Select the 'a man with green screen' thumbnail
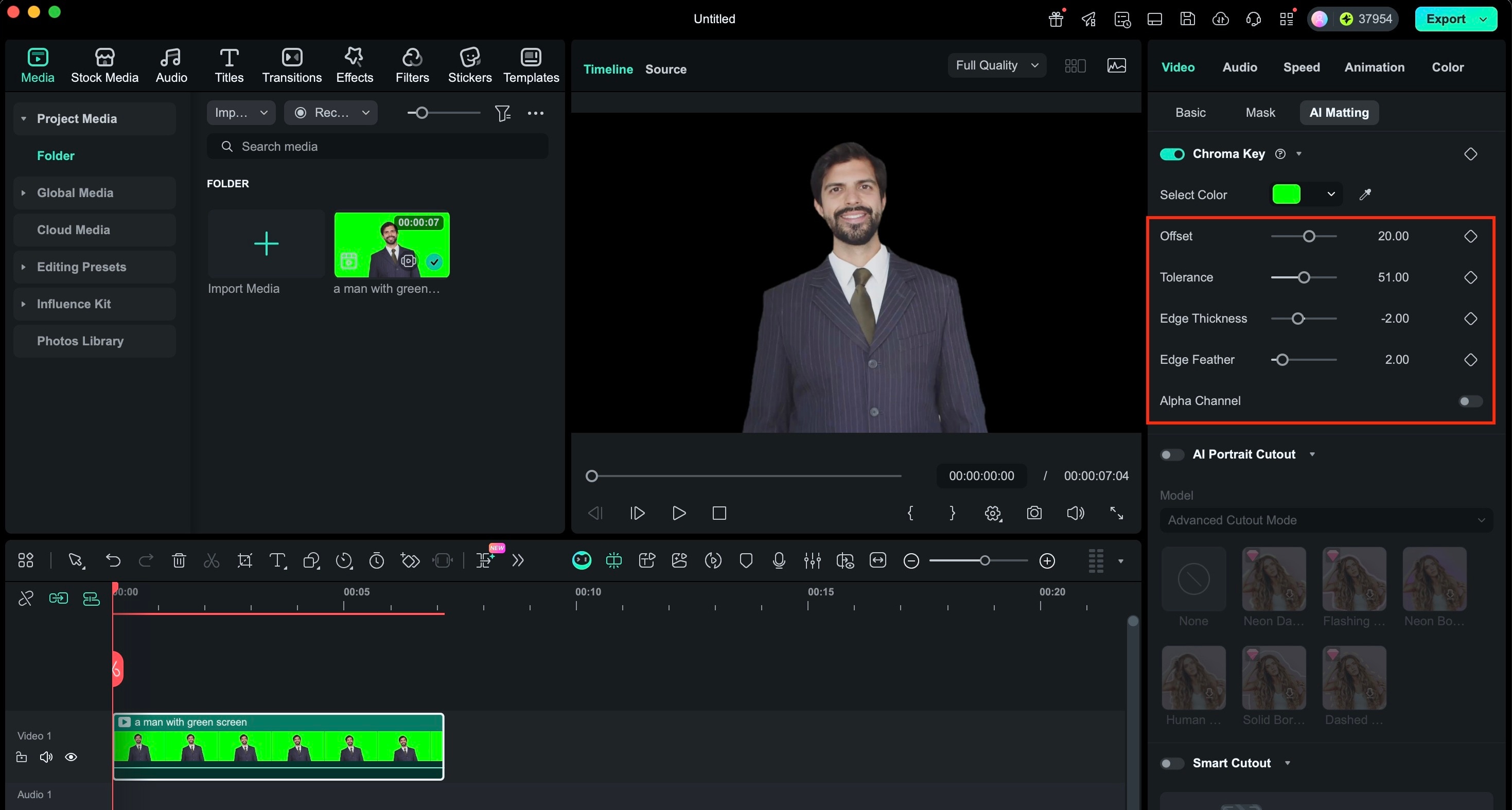Screen dimensions: 1512x810 click(391, 245)
